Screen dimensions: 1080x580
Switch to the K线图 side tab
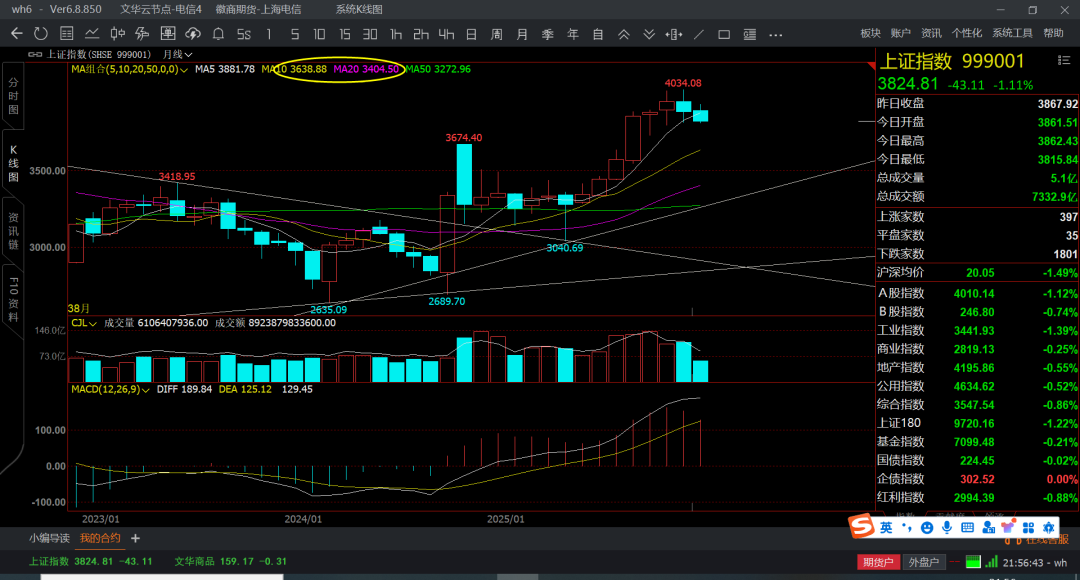(13, 164)
